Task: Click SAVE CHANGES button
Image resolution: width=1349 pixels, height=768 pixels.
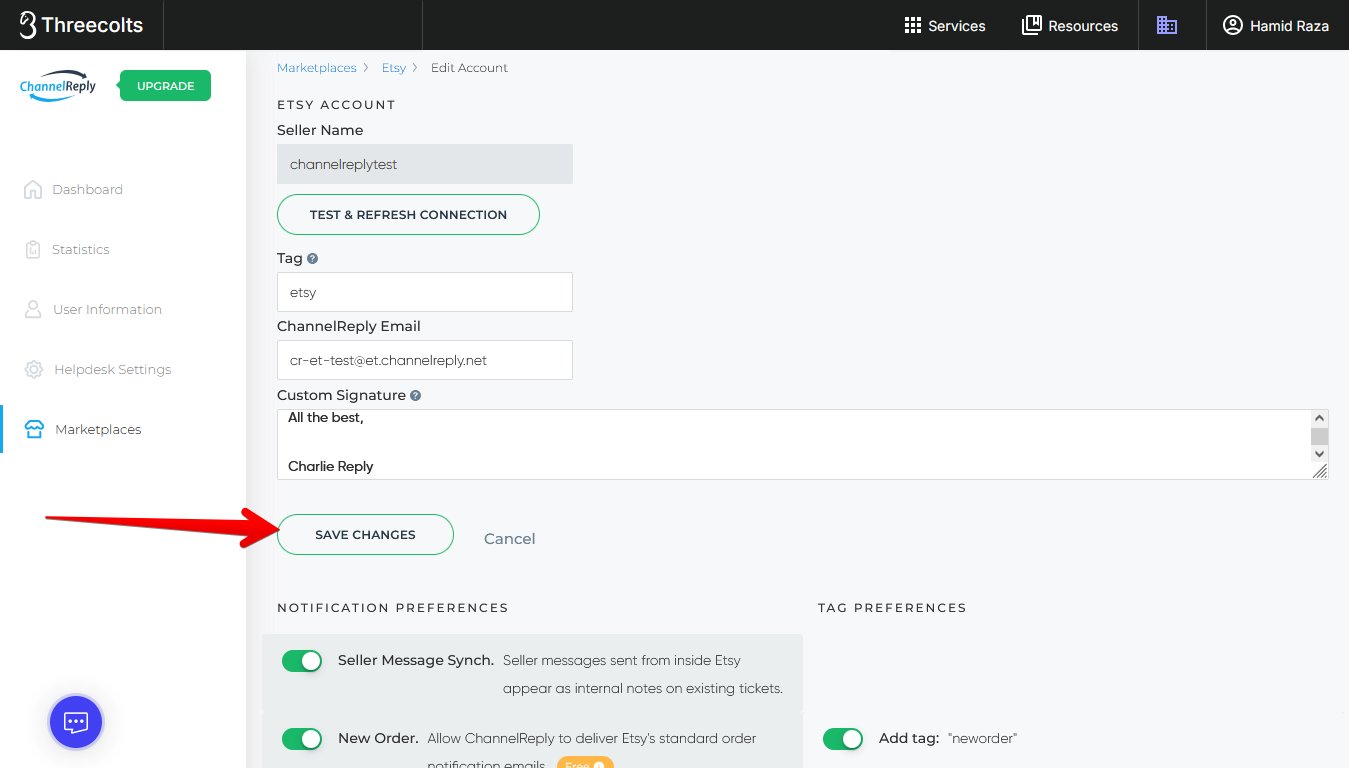Action: 365,535
